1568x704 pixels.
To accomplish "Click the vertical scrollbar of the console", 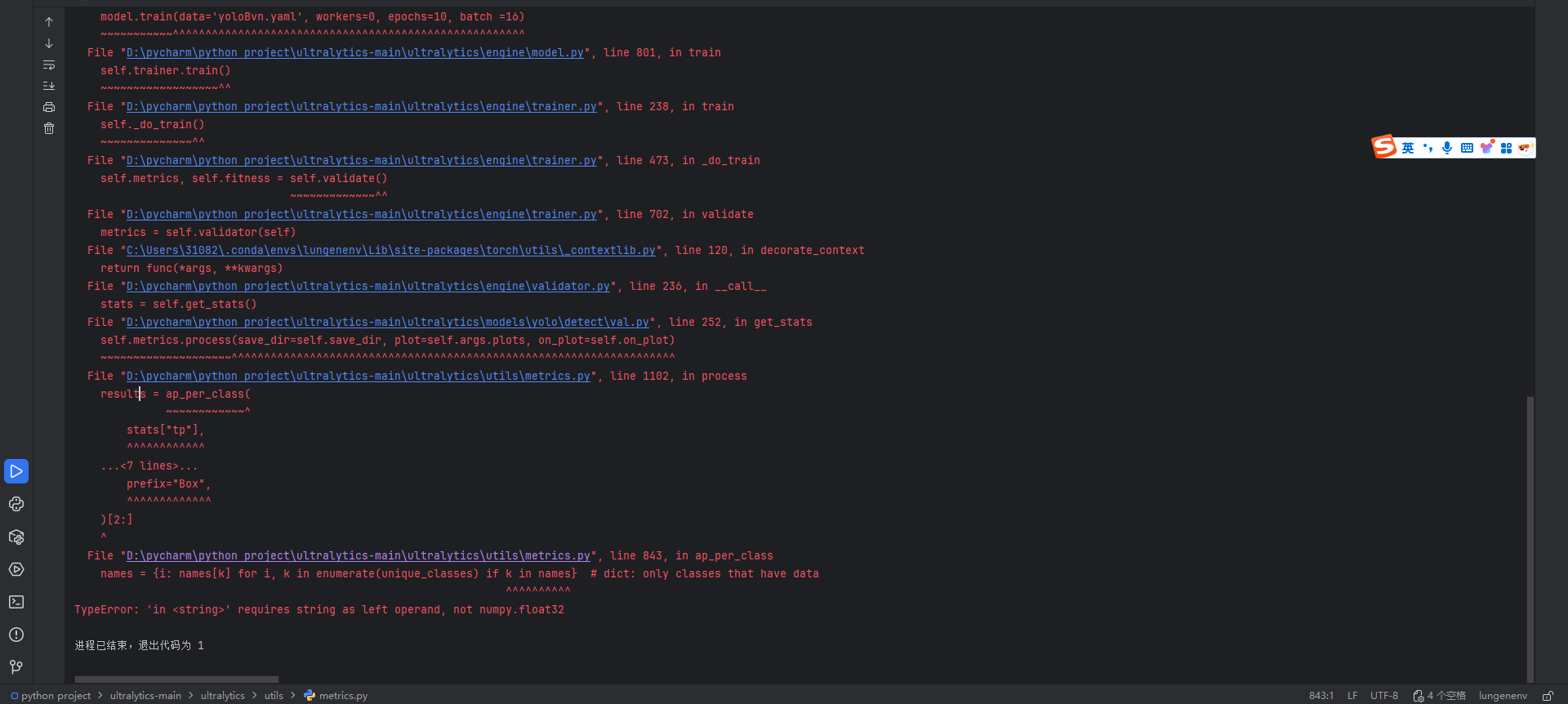I will point(1530,539).
